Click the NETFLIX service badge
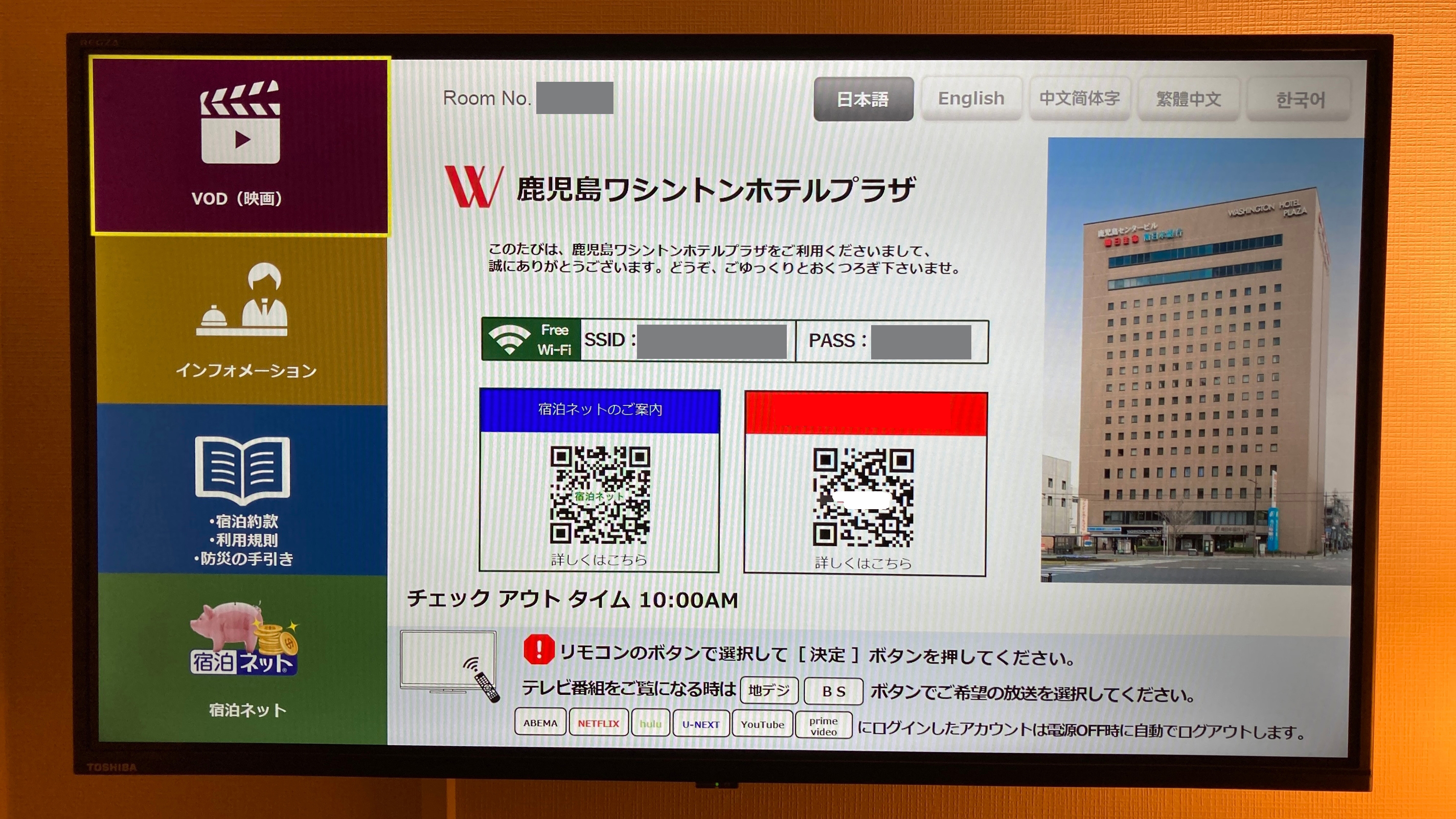This screenshot has height=819, width=1456. pyautogui.click(x=599, y=723)
